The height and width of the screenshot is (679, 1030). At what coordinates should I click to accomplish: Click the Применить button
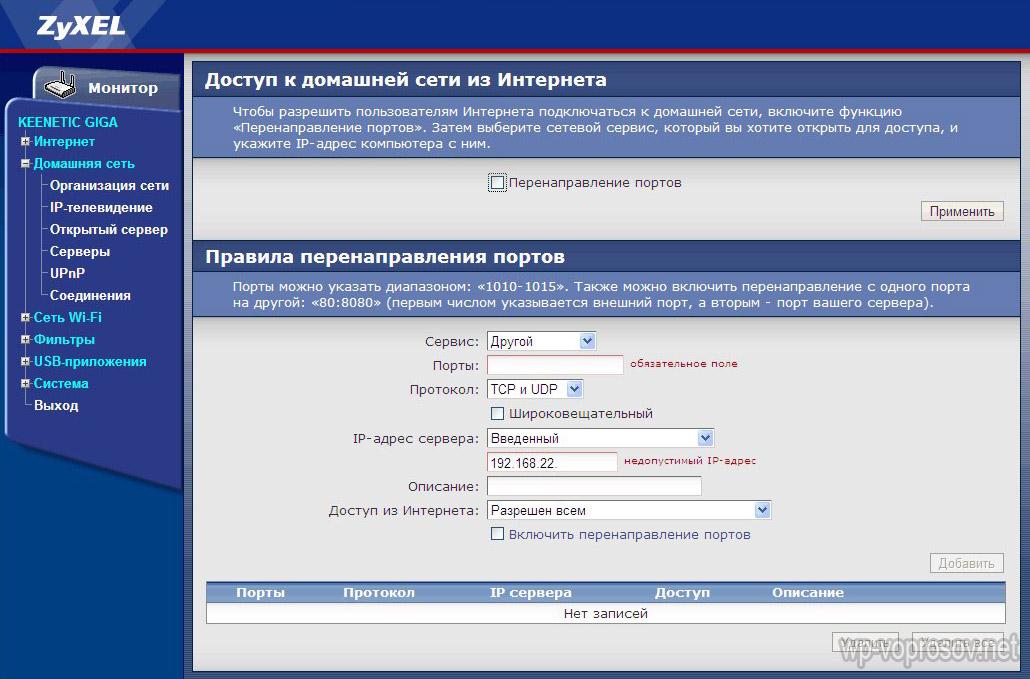pos(962,211)
